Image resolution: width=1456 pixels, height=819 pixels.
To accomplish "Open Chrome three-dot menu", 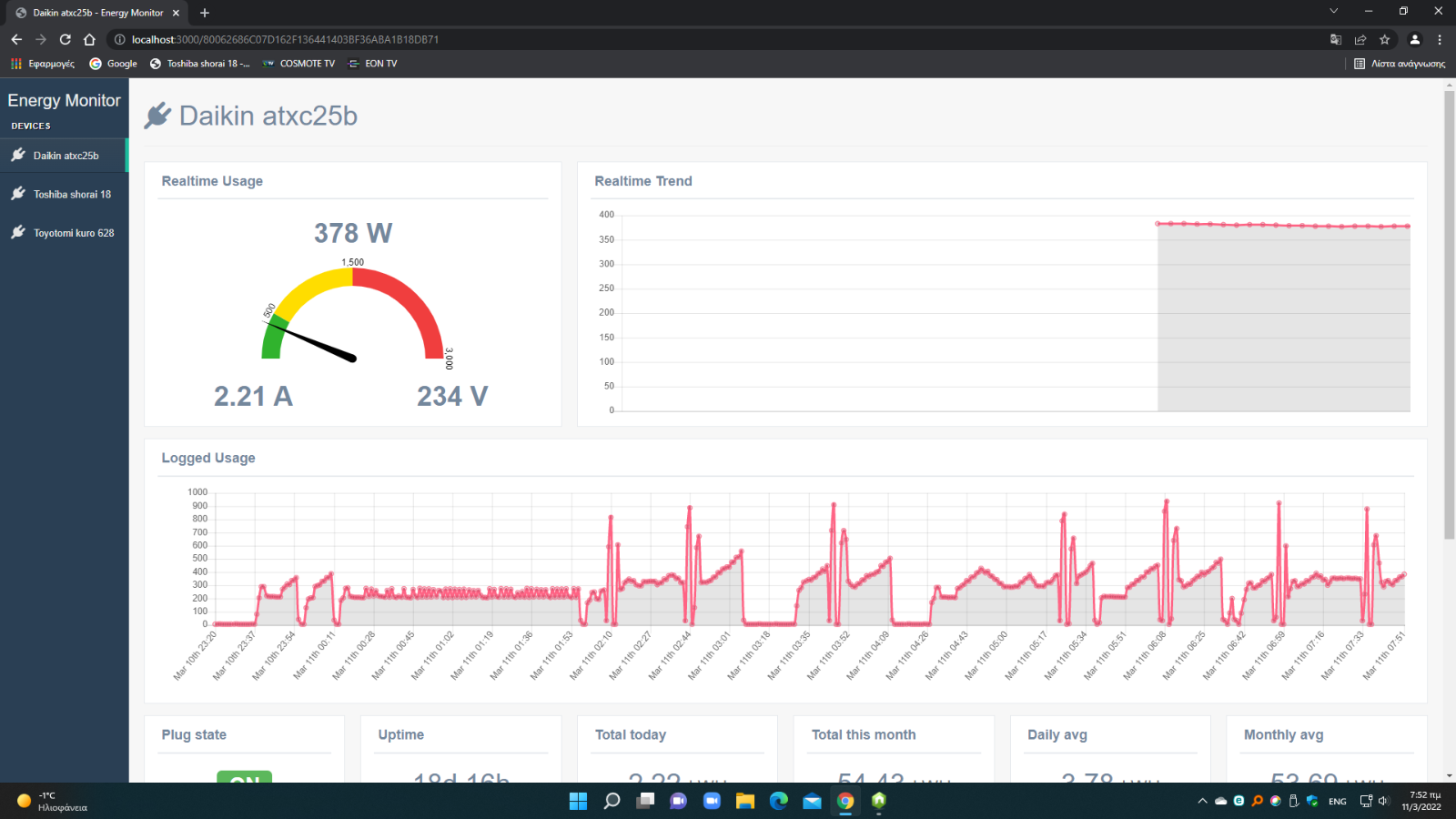I will (1440, 39).
